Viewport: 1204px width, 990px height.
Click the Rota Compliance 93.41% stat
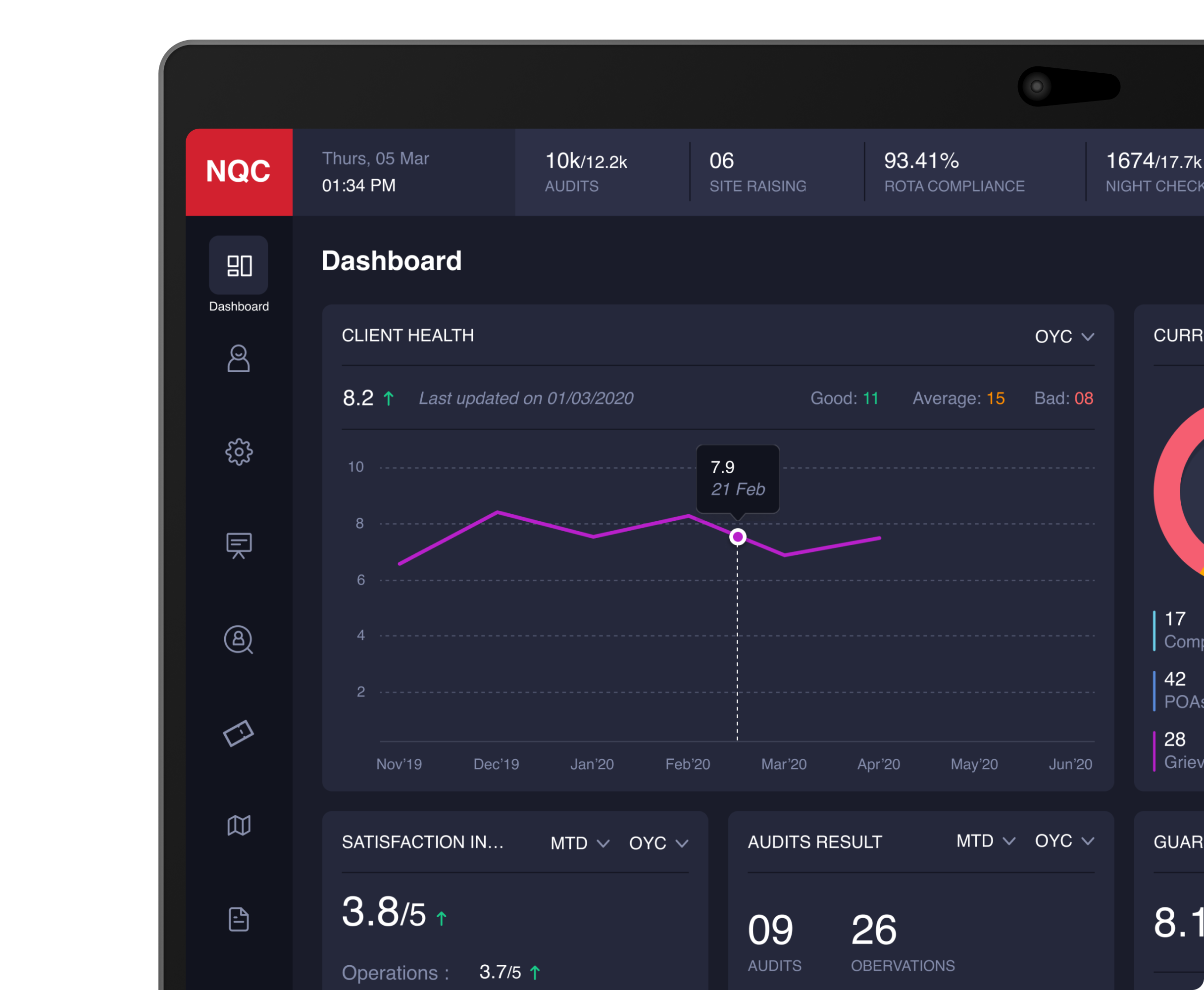953,172
